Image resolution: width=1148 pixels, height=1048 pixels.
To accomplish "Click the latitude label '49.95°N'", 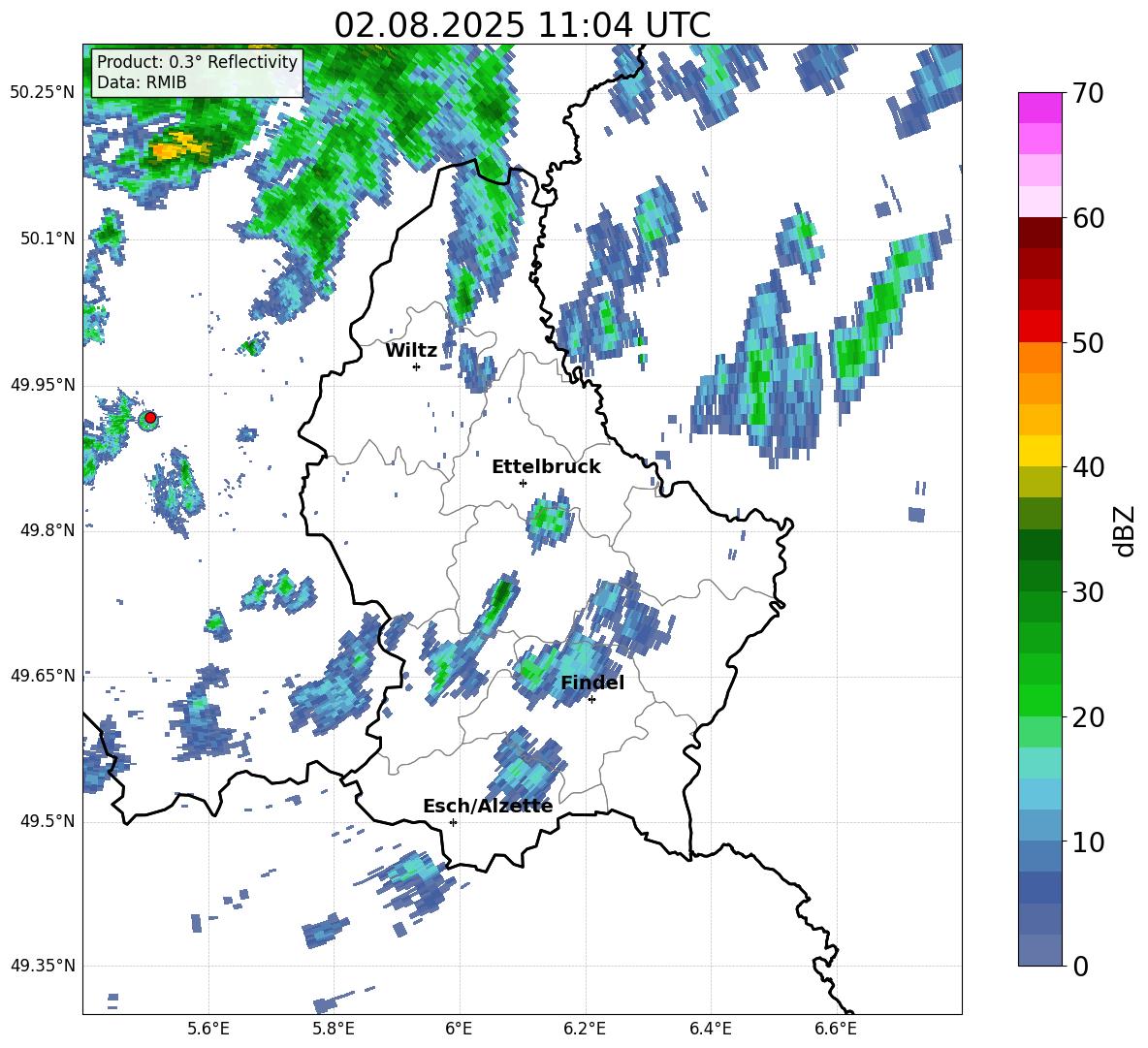I will (43, 386).
